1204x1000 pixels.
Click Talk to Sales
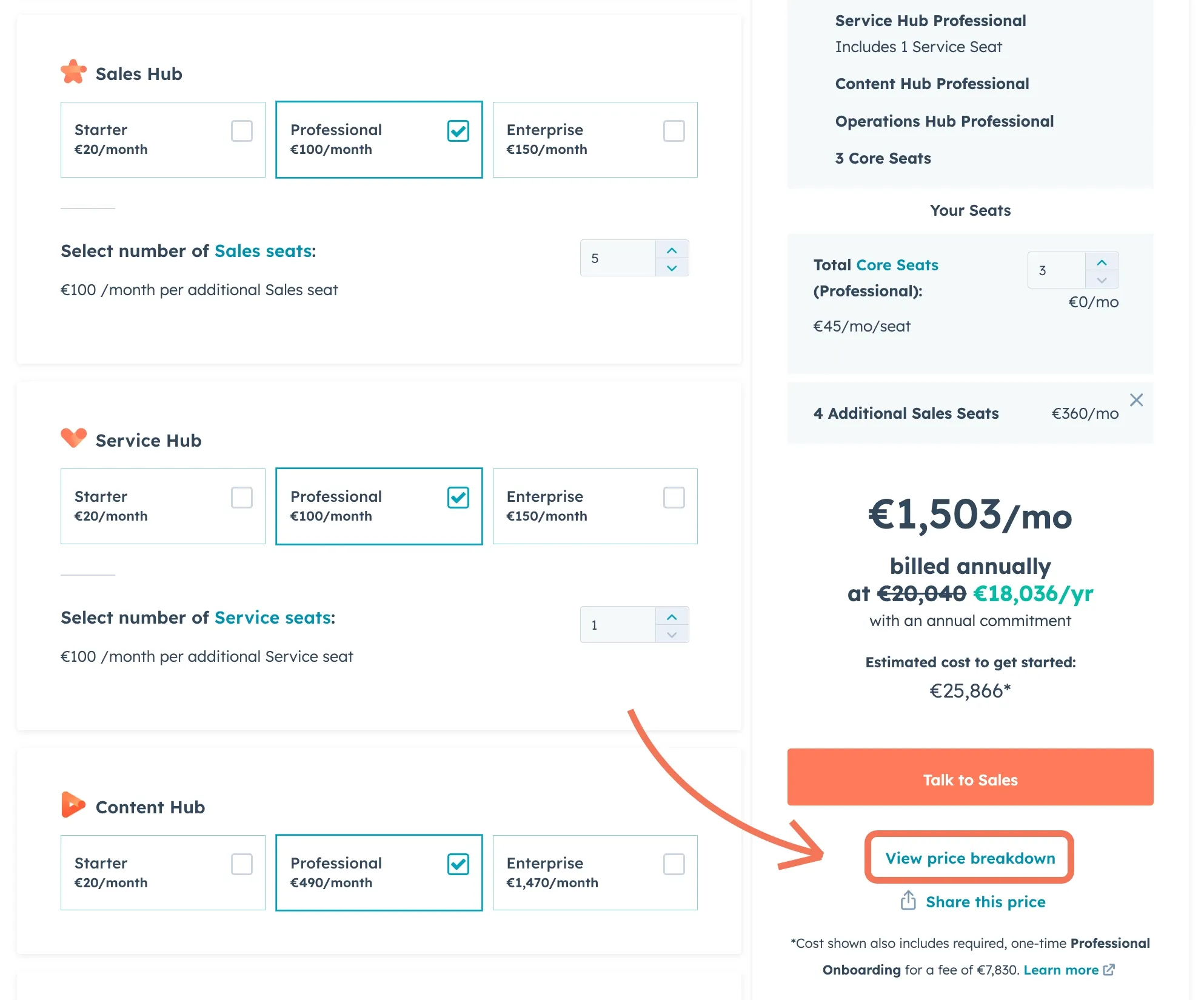click(x=969, y=779)
